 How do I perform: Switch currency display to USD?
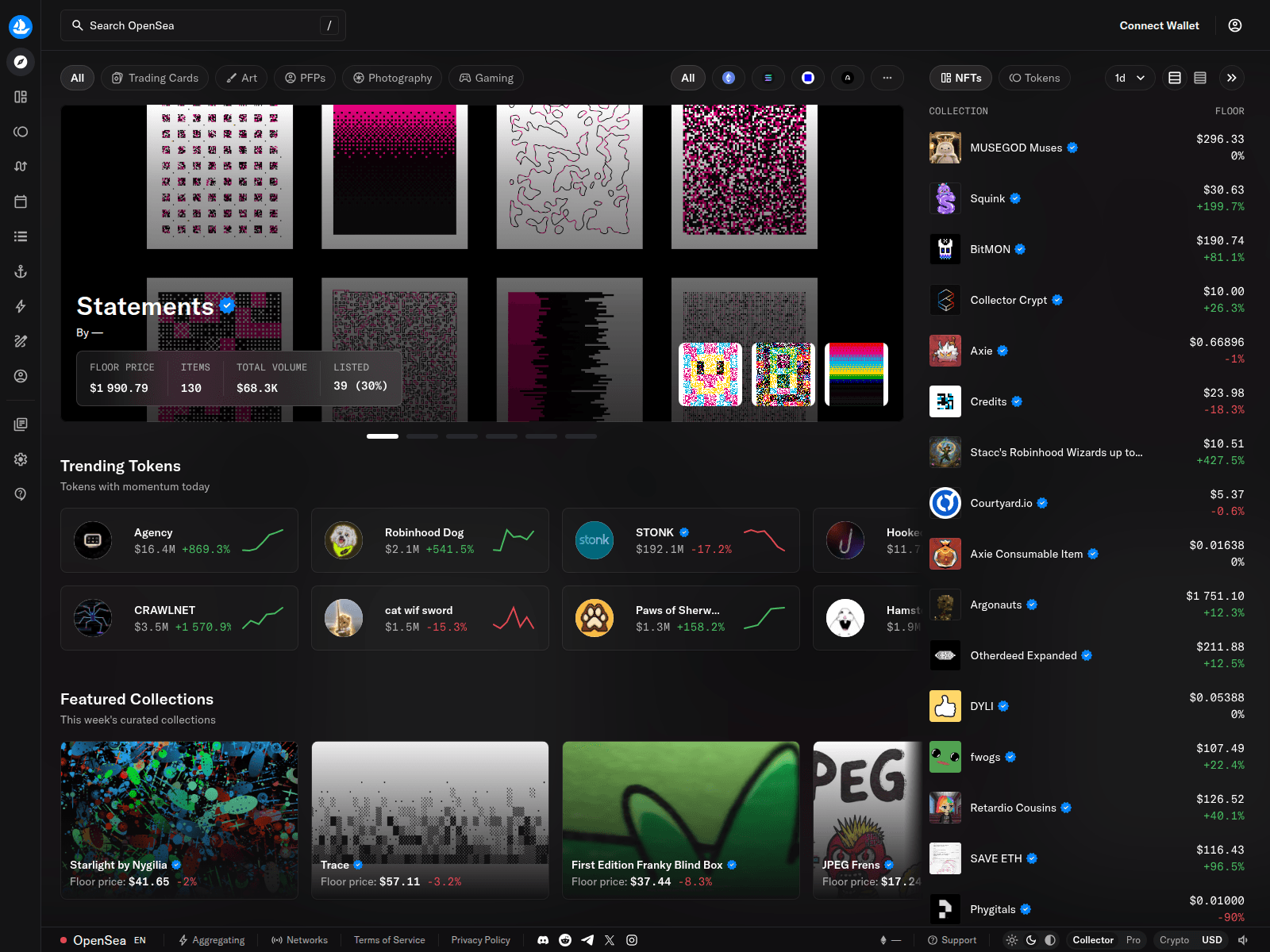tap(1212, 940)
